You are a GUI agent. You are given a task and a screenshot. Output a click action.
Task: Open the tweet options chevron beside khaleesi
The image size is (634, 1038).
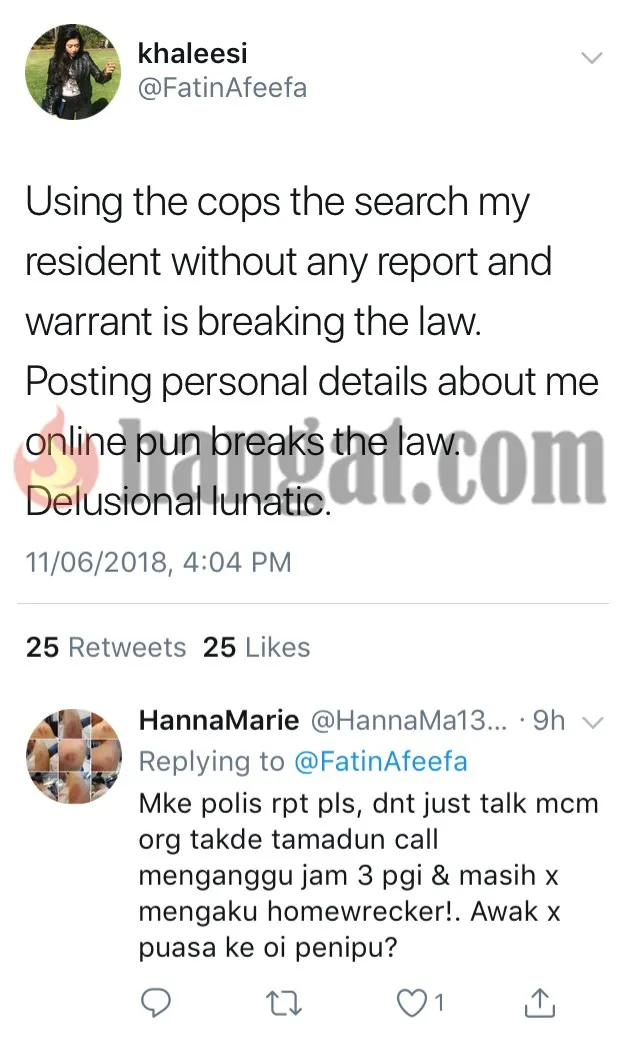[x=591, y=58]
